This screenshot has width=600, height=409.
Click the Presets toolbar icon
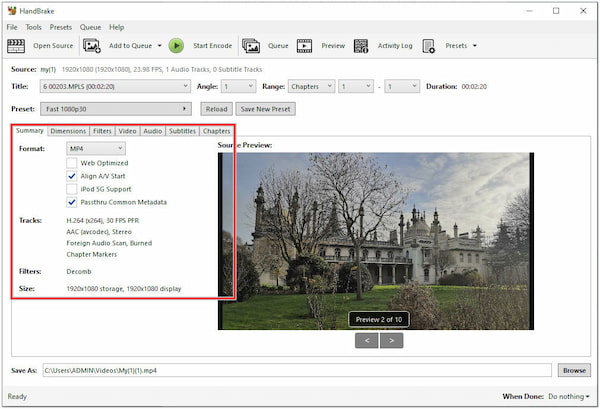pos(429,45)
